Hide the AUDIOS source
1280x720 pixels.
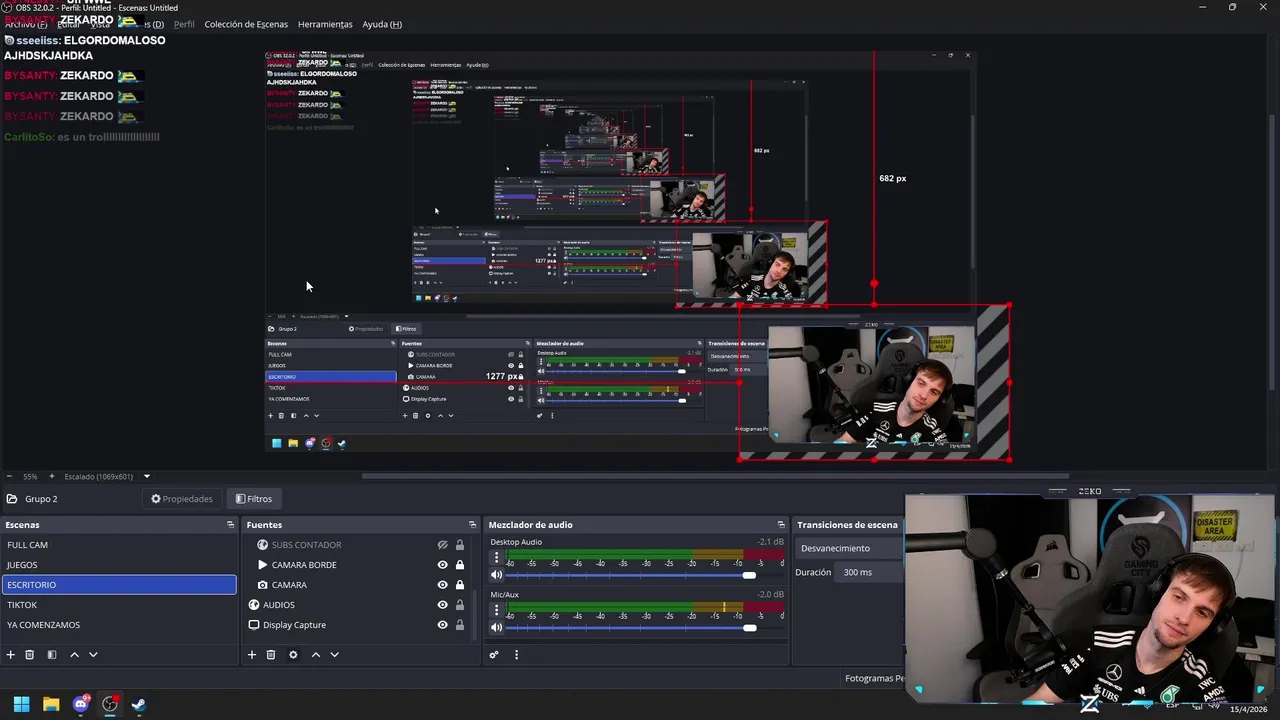click(x=442, y=605)
